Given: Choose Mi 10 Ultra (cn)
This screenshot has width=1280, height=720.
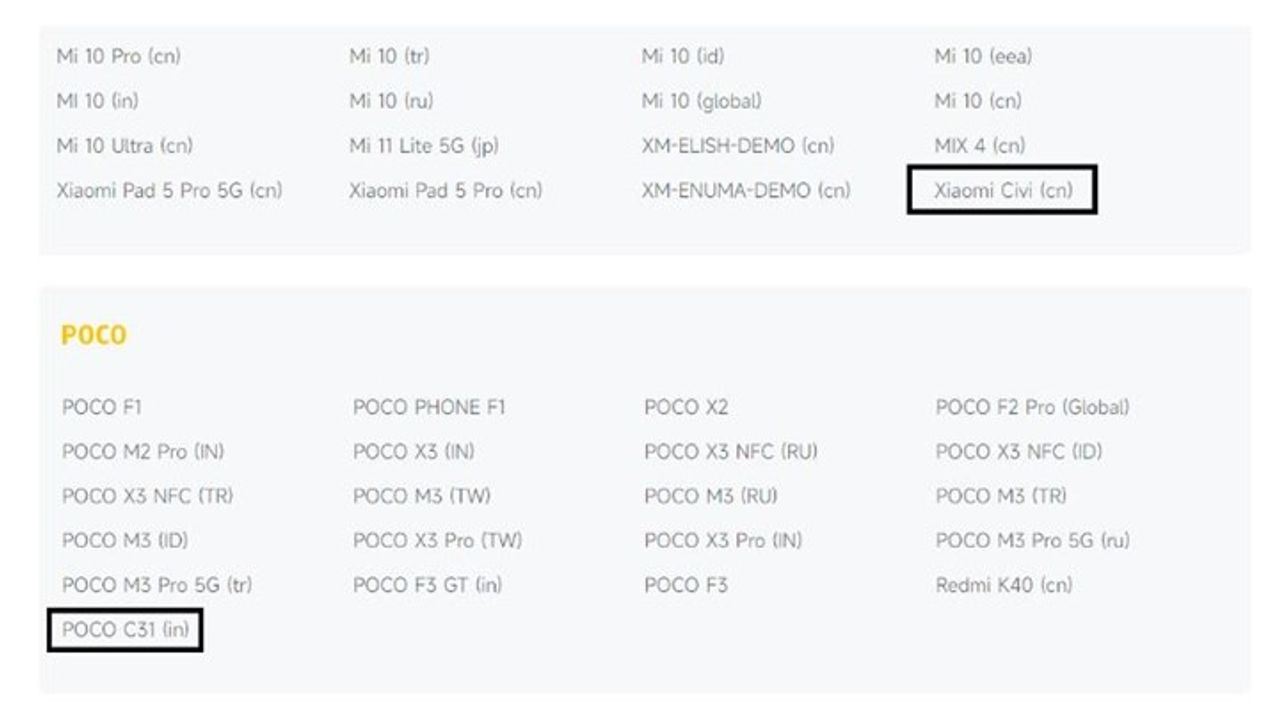Looking at the screenshot, I should coord(125,146).
